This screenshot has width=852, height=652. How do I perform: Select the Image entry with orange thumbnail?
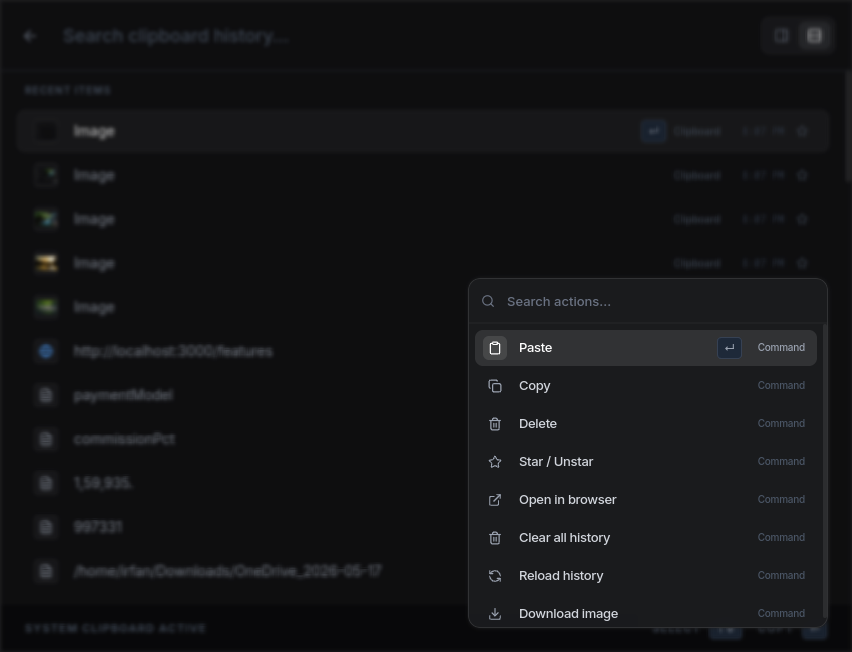point(423,264)
